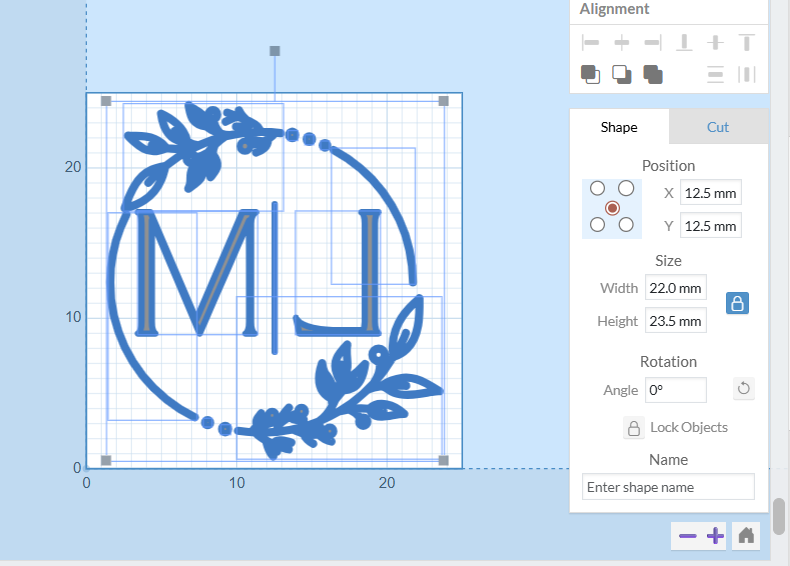Switch to the Shape tab
The width and height of the screenshot is (790, 566).
coord(619,127)
